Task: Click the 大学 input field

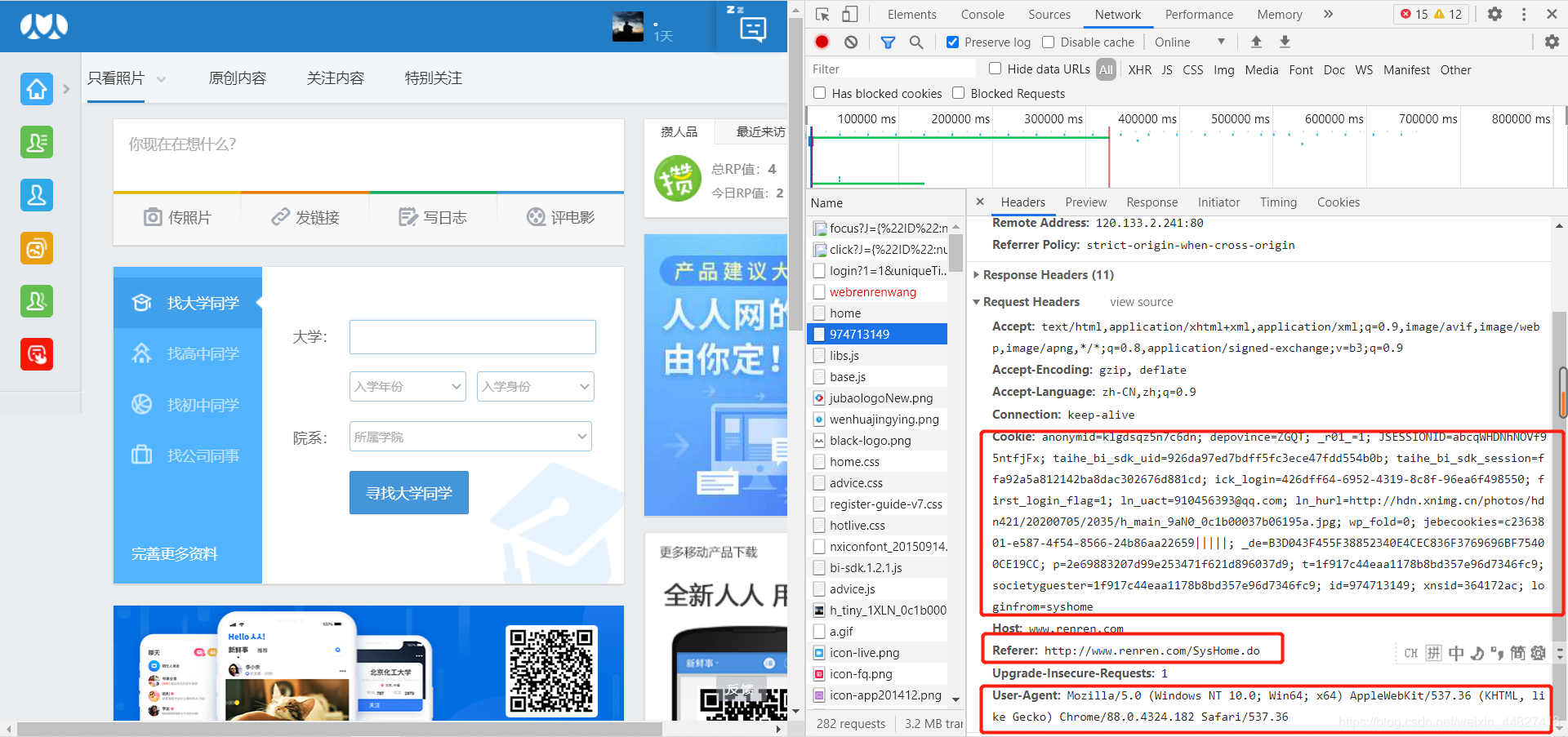Action: point(473,336)
